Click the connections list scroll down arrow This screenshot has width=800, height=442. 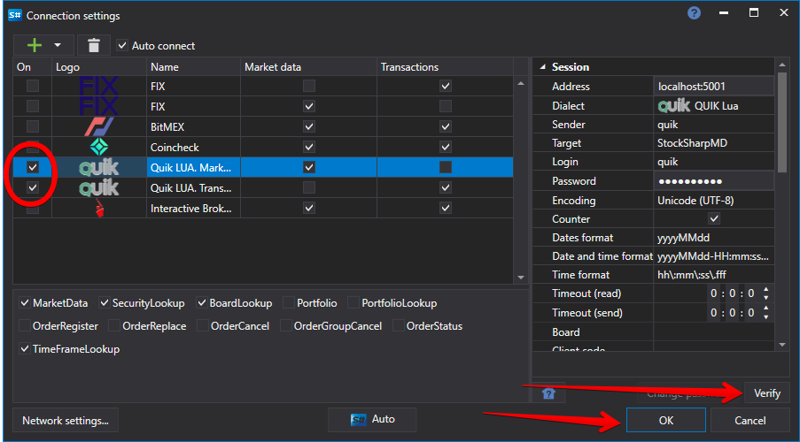[x=520, y=277]
